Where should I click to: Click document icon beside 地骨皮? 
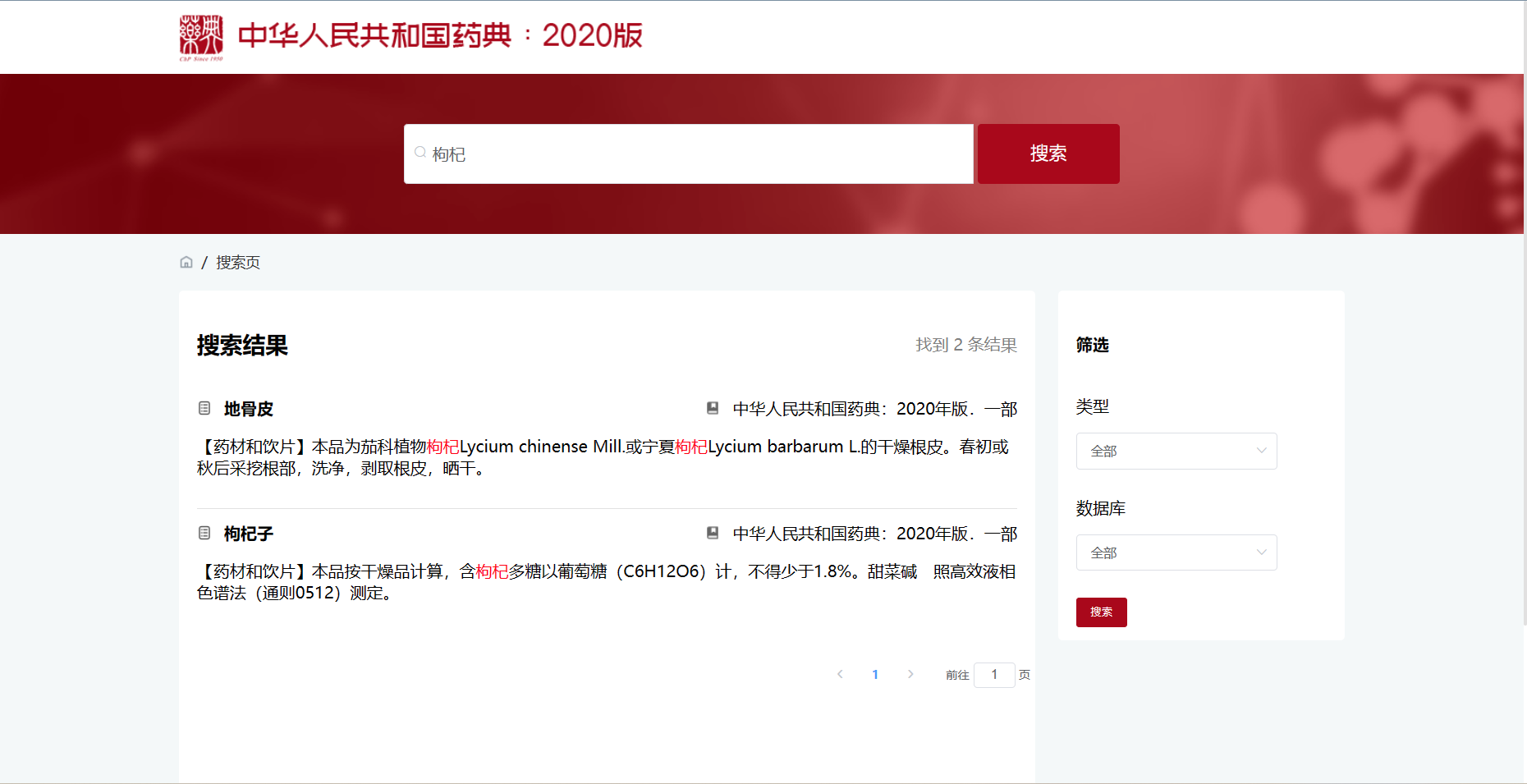click(x=204, y=408)
